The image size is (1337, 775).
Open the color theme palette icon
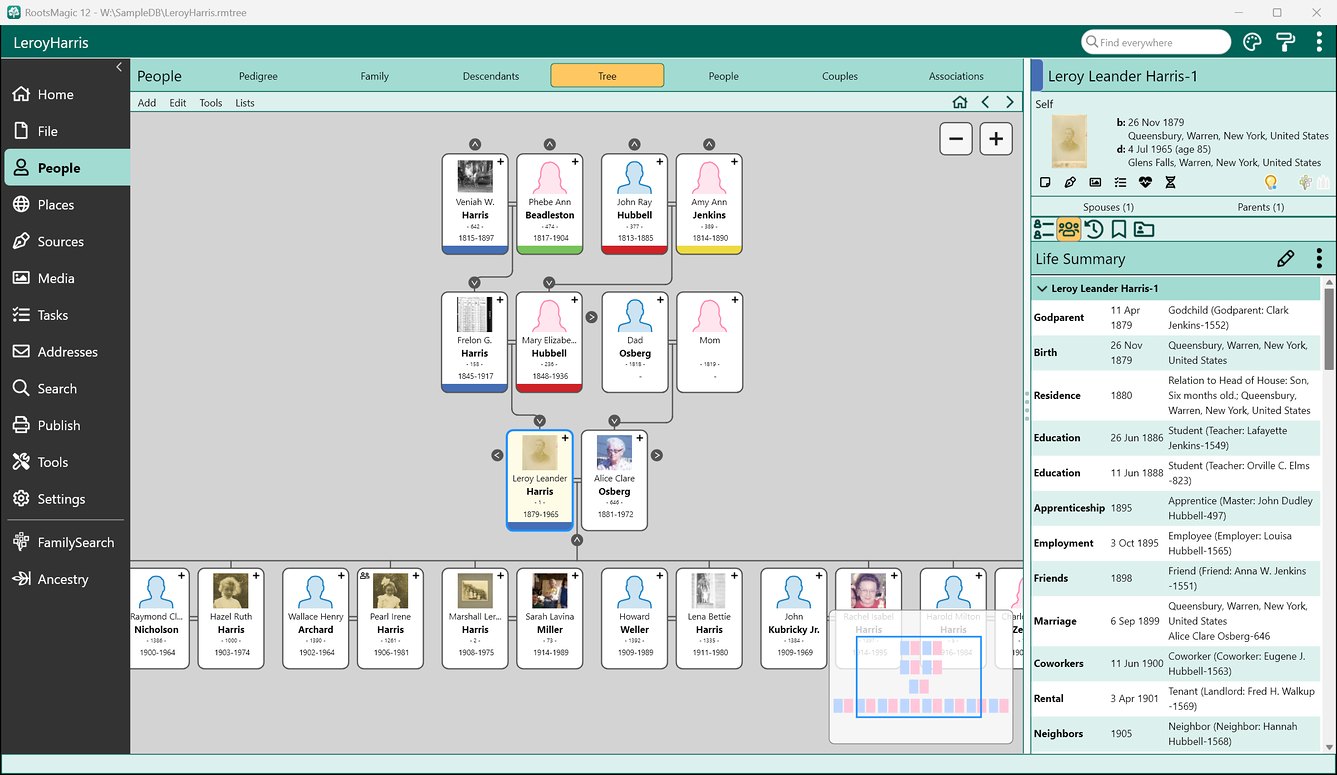(1252, 42)
